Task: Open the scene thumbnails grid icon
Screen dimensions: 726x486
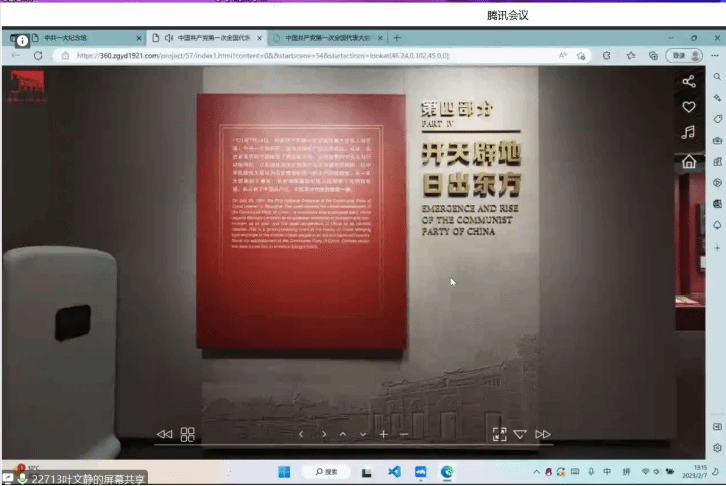Action: point(188,434)
